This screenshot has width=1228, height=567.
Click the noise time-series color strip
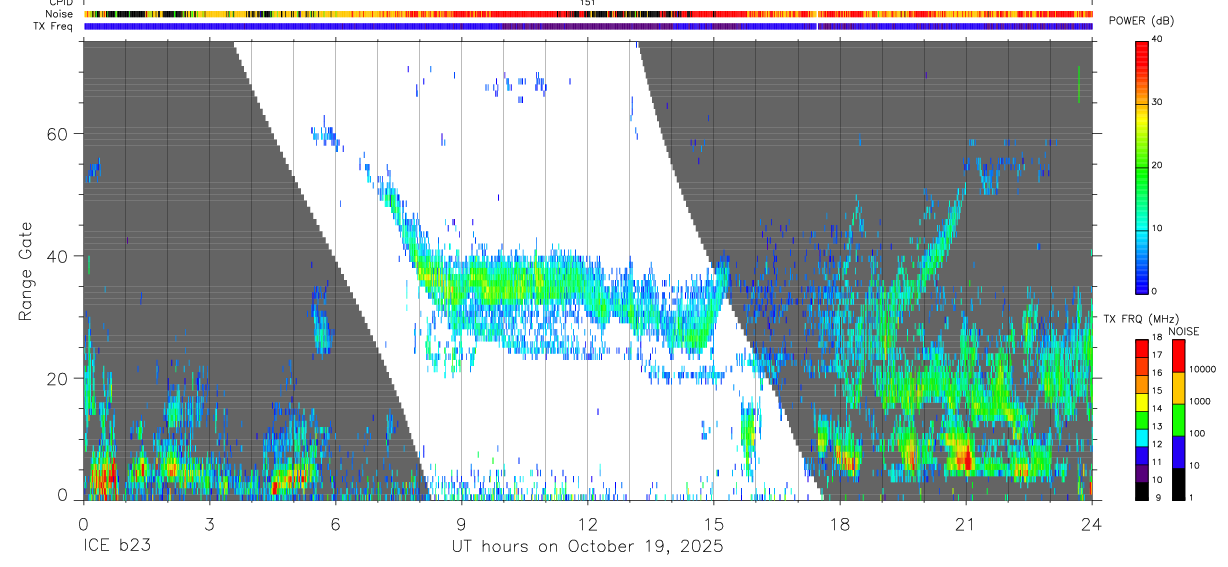pos(588,14)
